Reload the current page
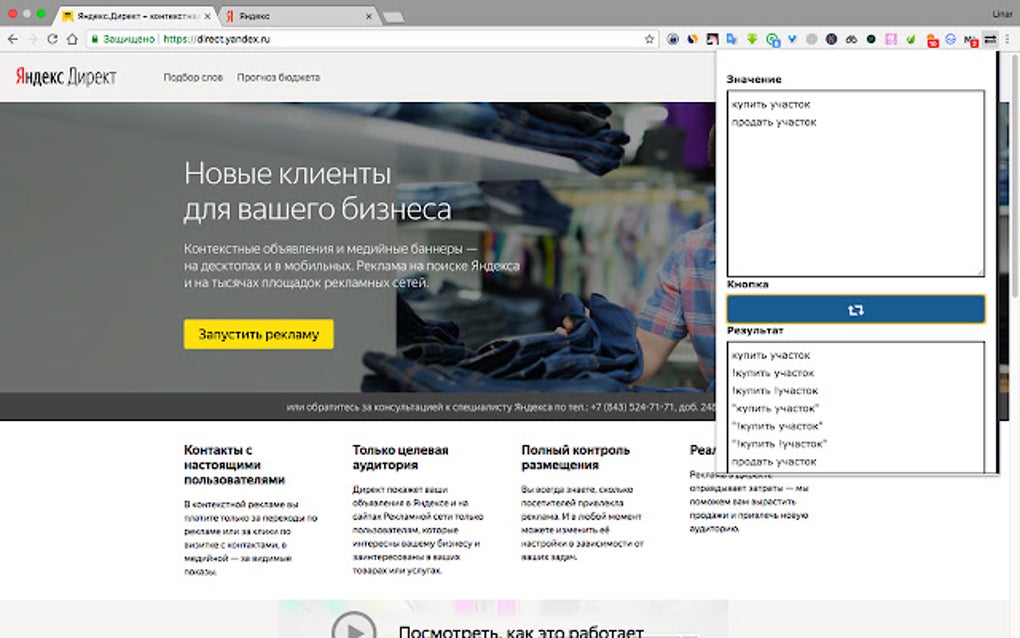This screenshot has width=1020, height=638. point(52,39)
